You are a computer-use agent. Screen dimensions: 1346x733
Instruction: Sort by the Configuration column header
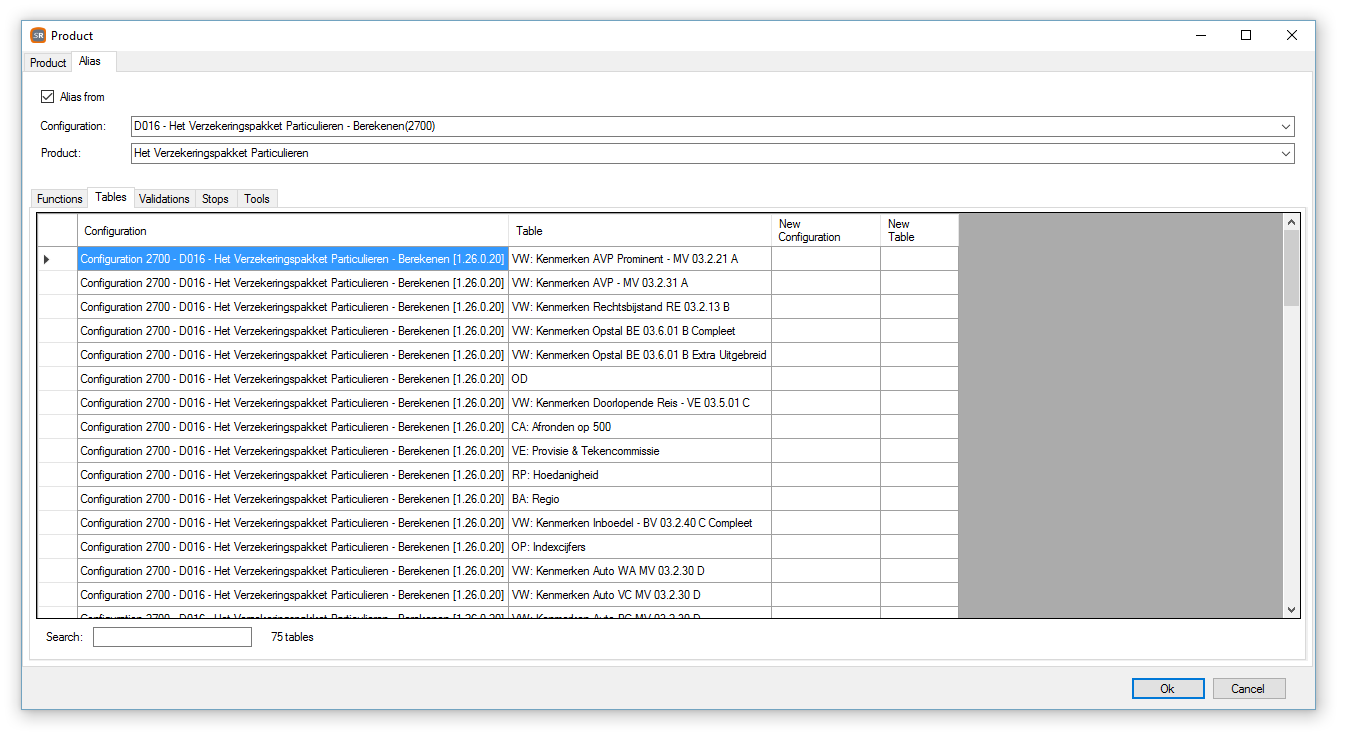point(293,231)
